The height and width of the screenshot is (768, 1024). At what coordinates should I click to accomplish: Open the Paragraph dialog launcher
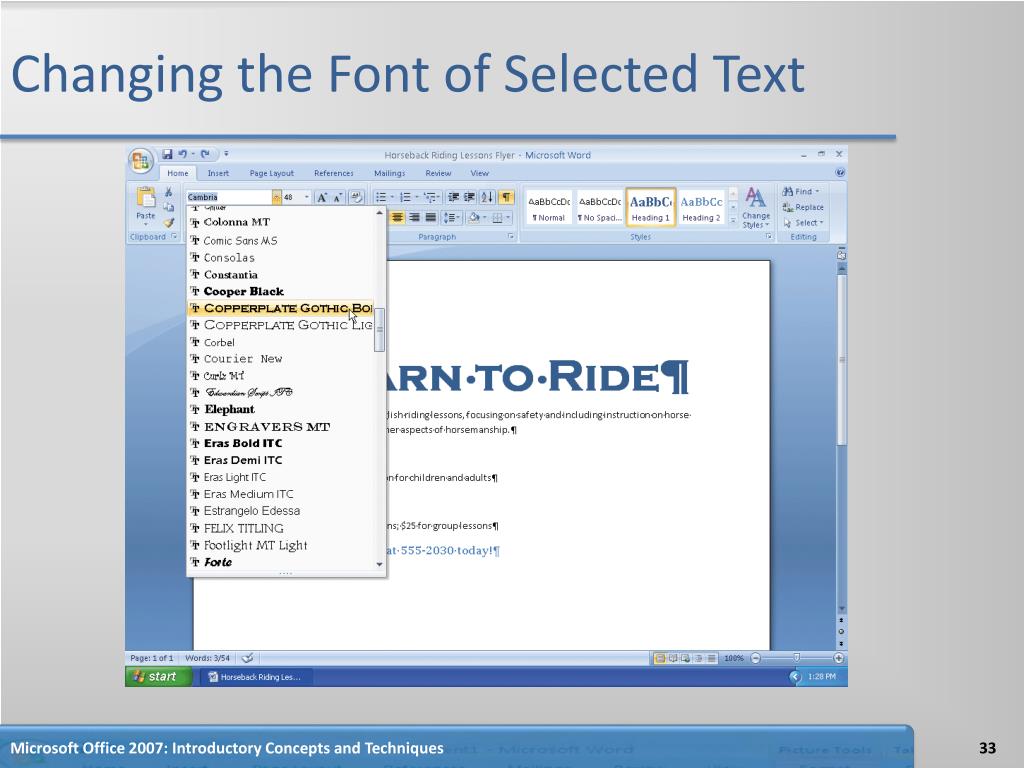click(x=511, y=236)
